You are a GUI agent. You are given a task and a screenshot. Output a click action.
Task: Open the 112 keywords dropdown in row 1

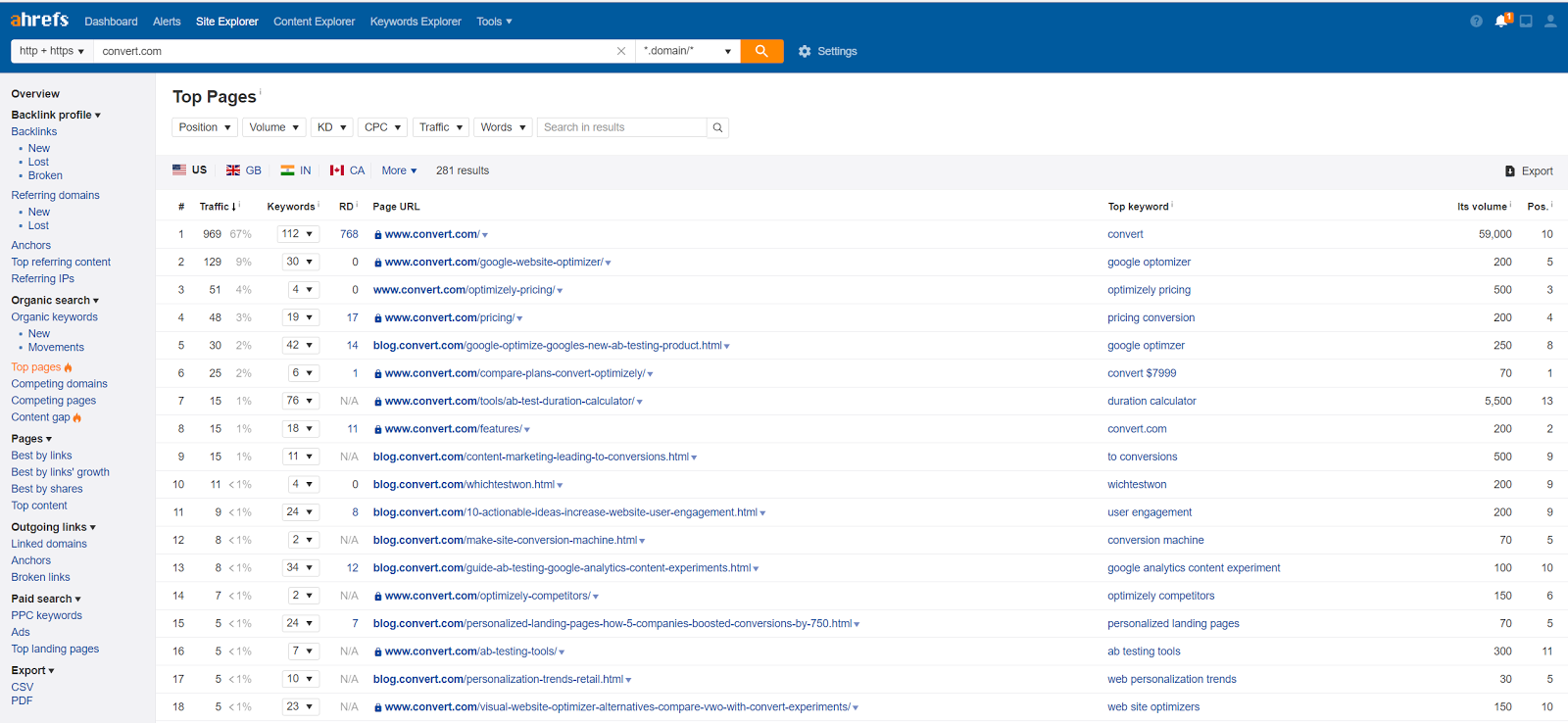pos(298,234)
